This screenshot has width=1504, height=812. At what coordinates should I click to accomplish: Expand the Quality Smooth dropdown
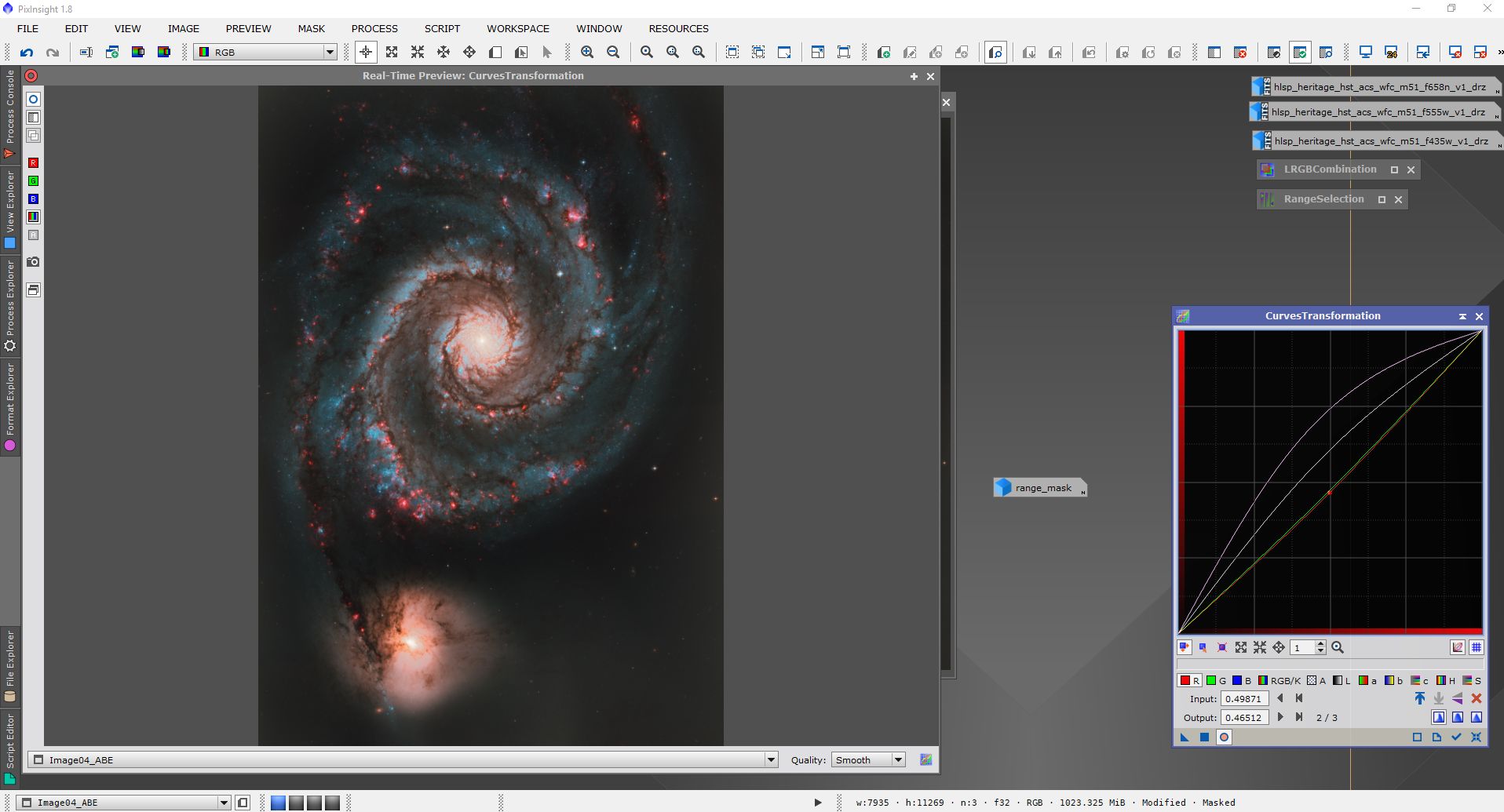tap(898, 759)
